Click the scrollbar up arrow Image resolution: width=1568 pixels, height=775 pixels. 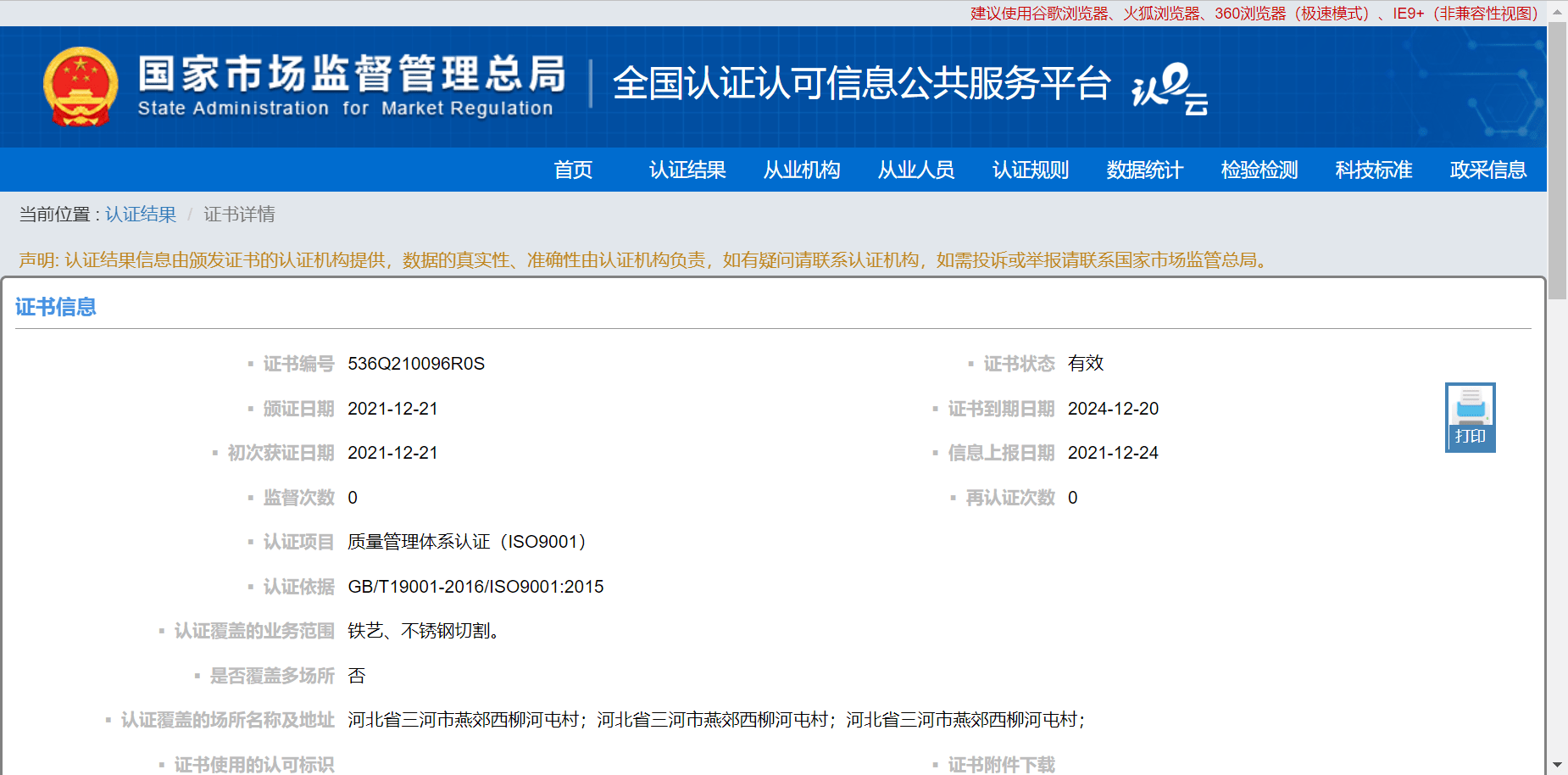pos(1557,11)
